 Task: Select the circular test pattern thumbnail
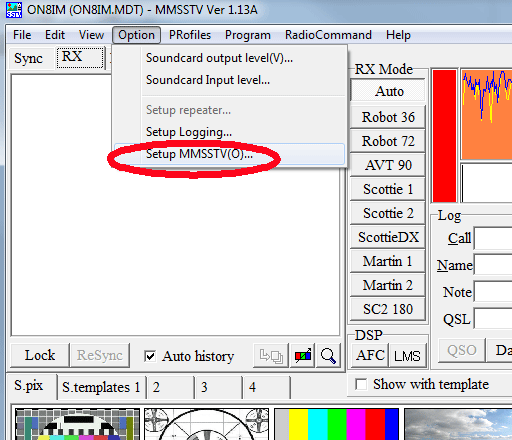click(206, 424)
